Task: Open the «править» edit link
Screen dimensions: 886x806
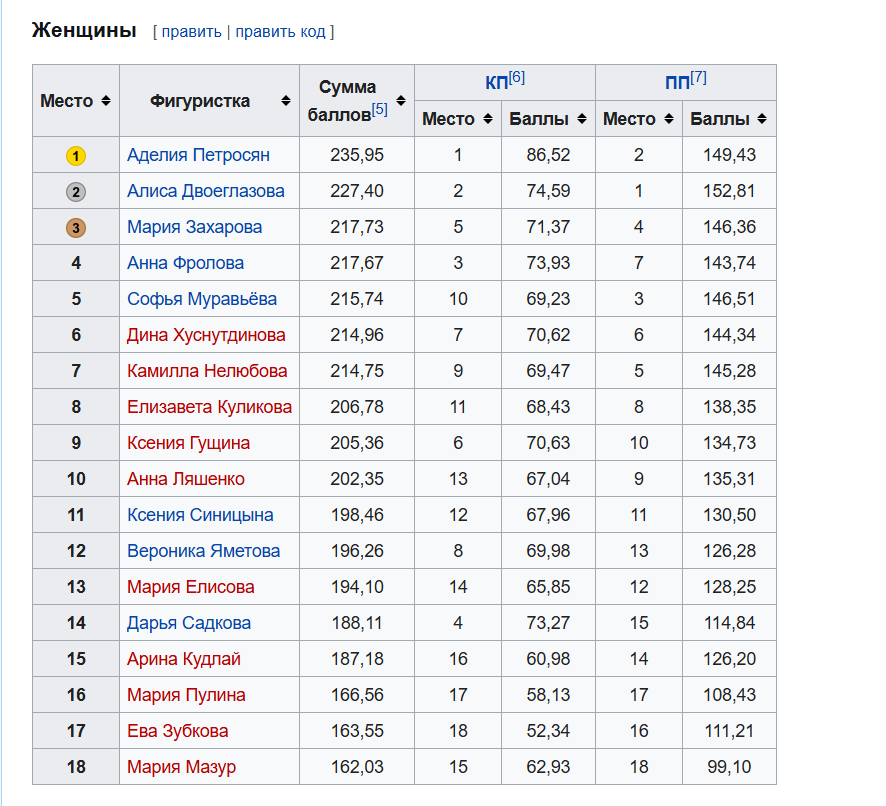Action: pyautogui.click(x=191, y=32)
